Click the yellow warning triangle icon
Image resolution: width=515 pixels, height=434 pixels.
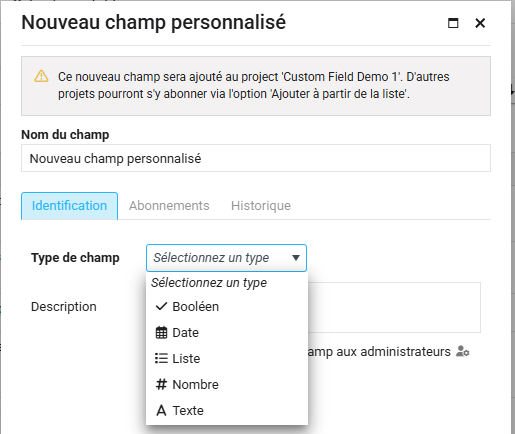(41, 76)
